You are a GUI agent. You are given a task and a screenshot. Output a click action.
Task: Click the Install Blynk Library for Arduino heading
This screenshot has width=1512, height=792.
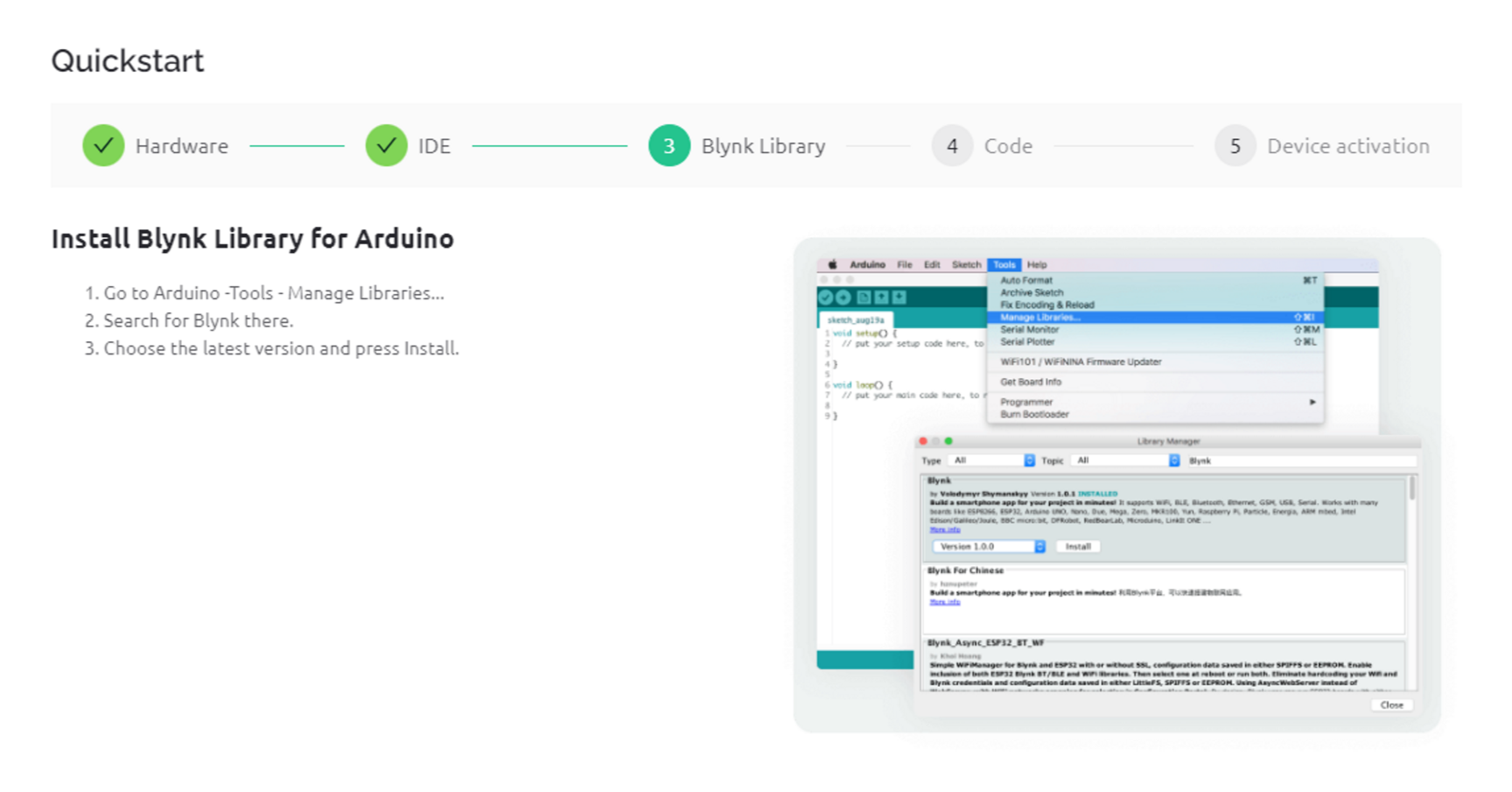pos(253,238)
